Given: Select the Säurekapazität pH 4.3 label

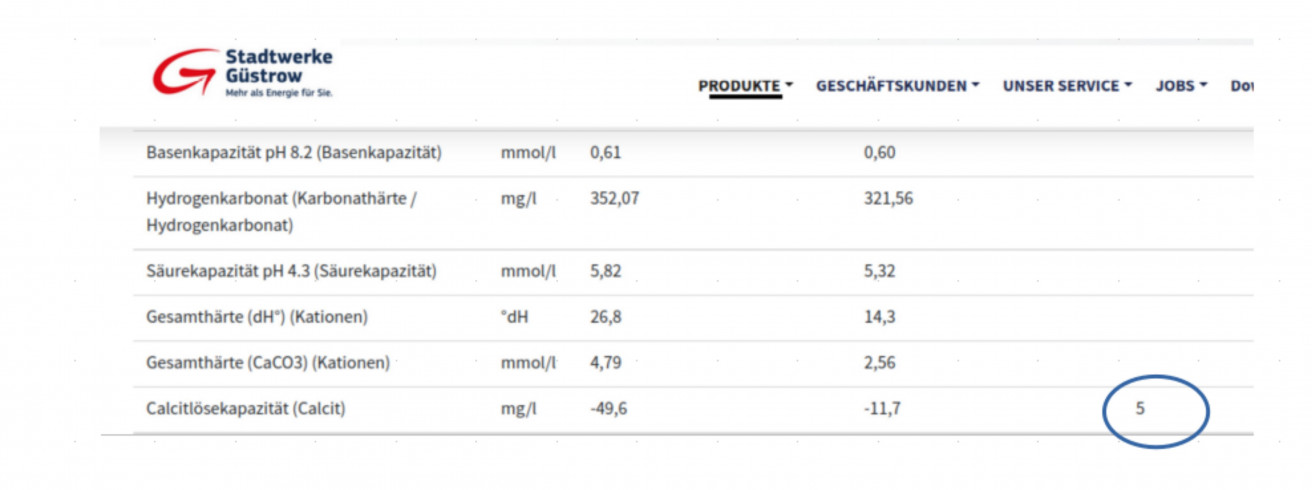Looking at the screenshot, I should click(291, 271).
